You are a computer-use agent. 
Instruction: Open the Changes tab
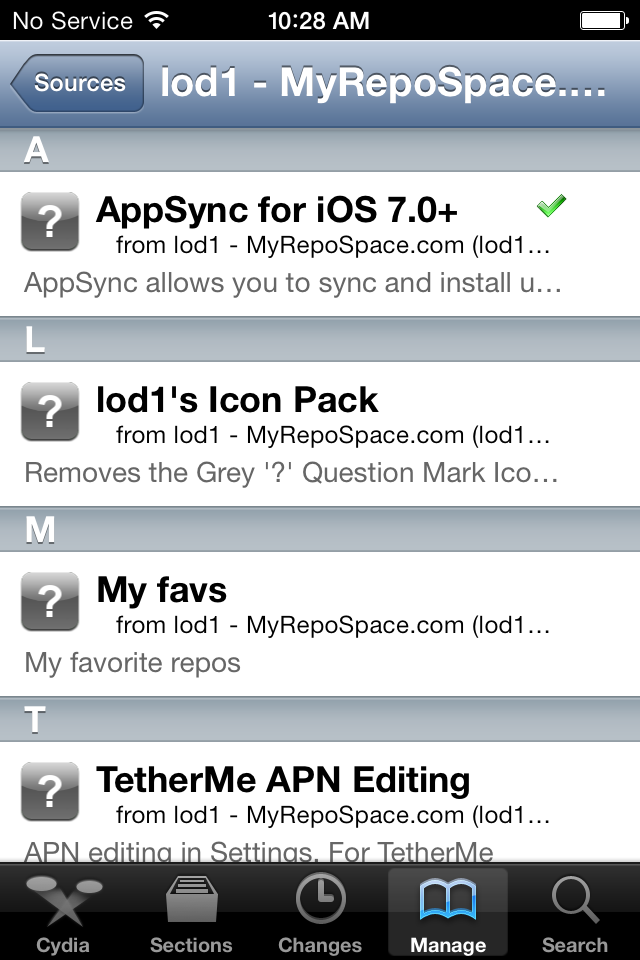pyautogui.click(x=320, y=912)
